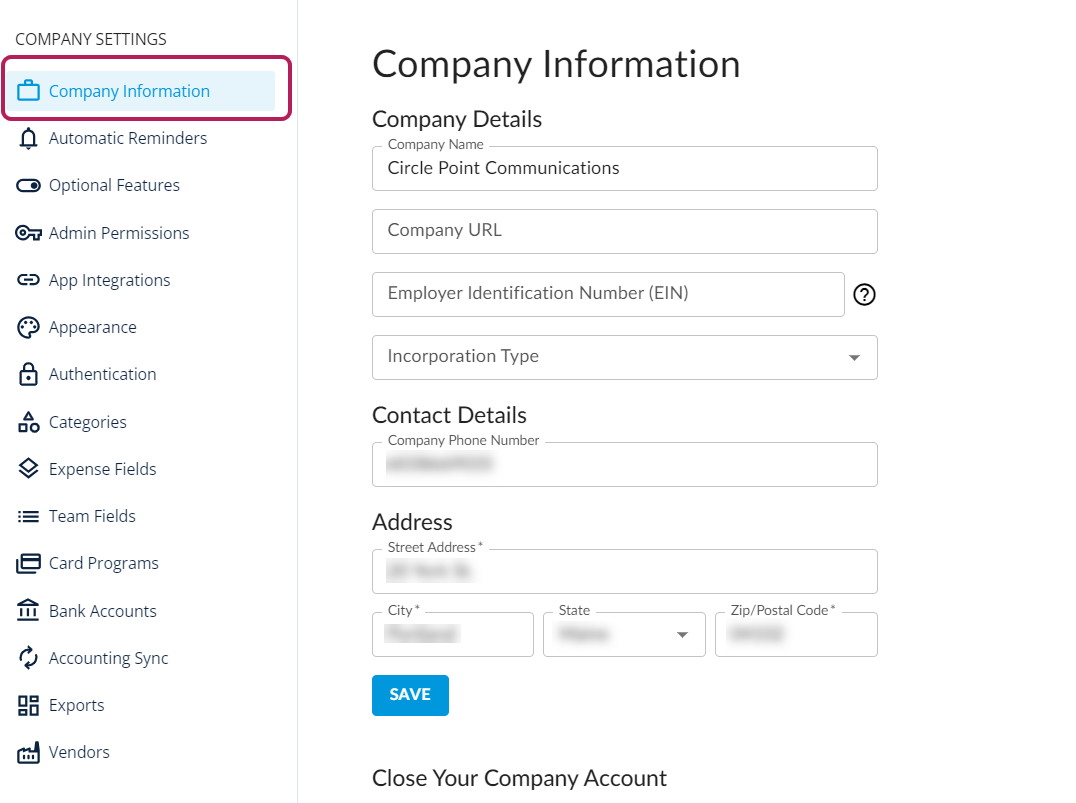
Task: Click the bell icon for Automatic Reminders
Action: point(29,138)
